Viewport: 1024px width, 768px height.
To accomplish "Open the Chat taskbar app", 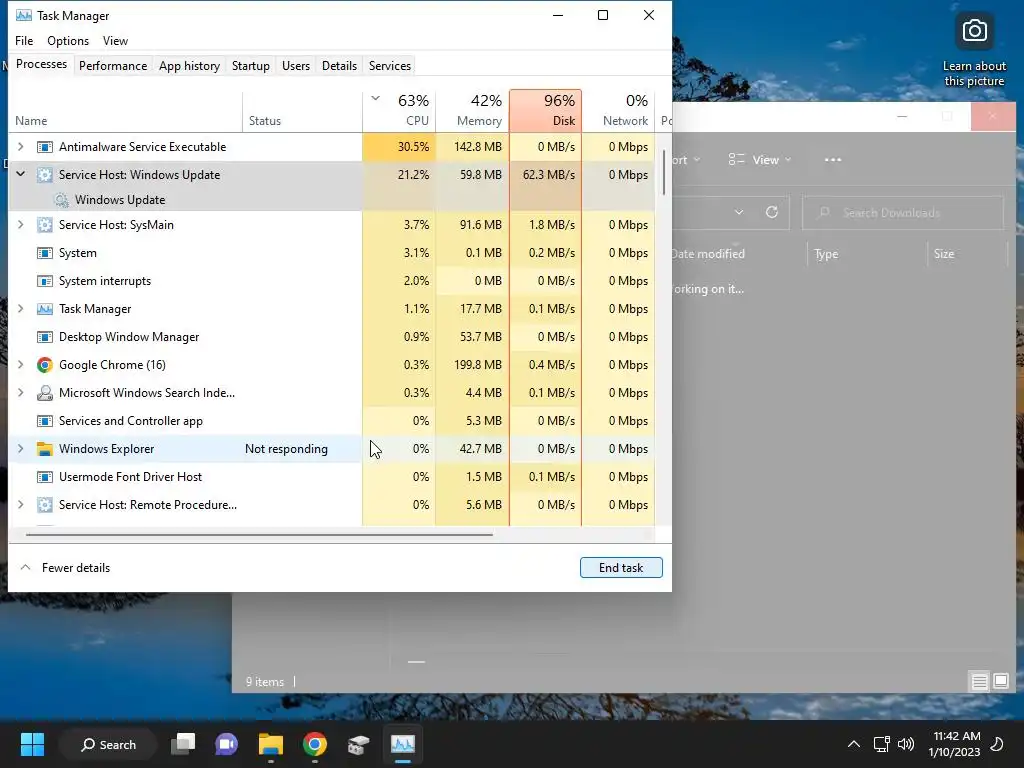I will coord(227,744).
